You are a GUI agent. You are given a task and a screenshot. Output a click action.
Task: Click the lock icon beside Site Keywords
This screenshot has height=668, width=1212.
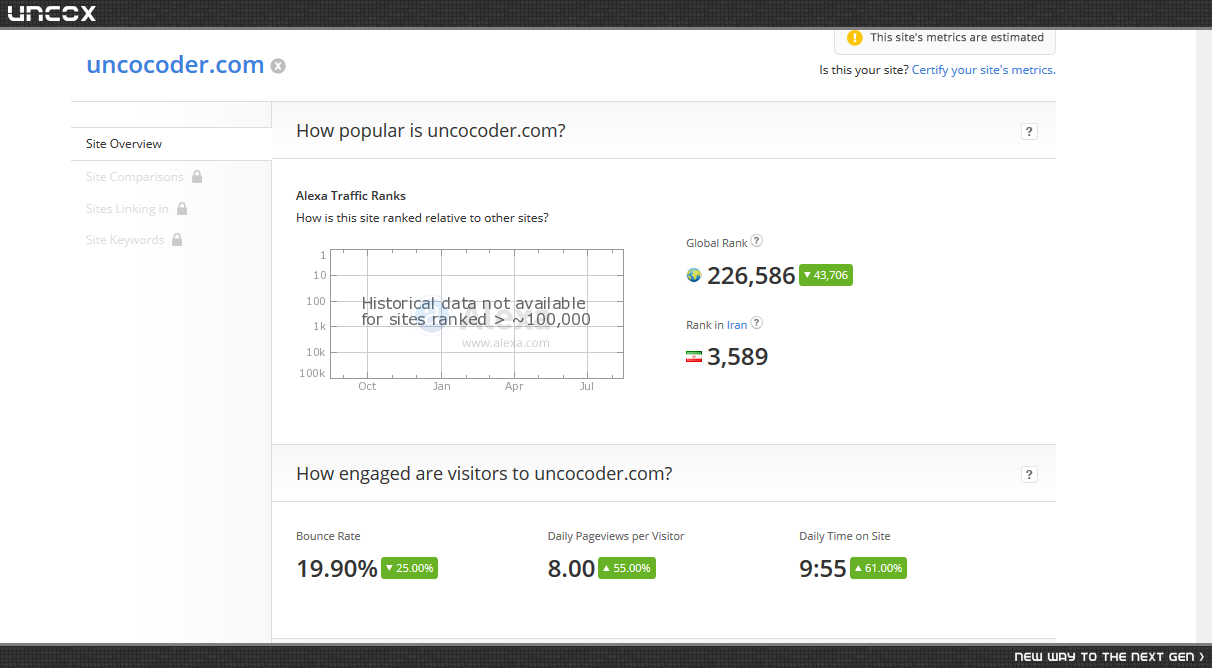[177, 239]
